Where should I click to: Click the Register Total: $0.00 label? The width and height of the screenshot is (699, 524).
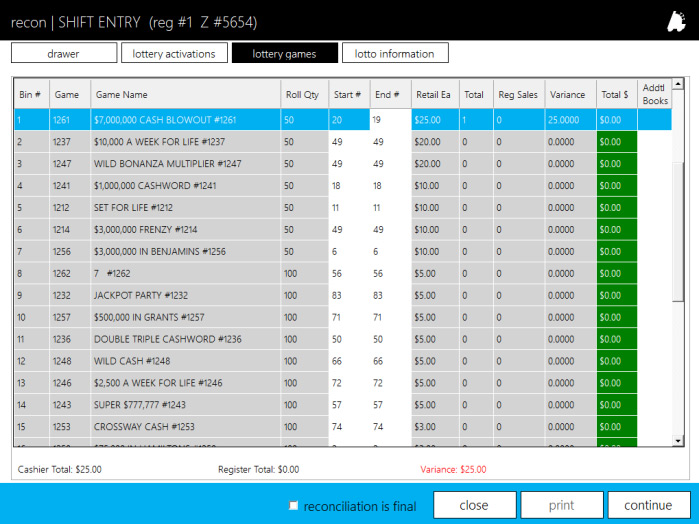259,469
